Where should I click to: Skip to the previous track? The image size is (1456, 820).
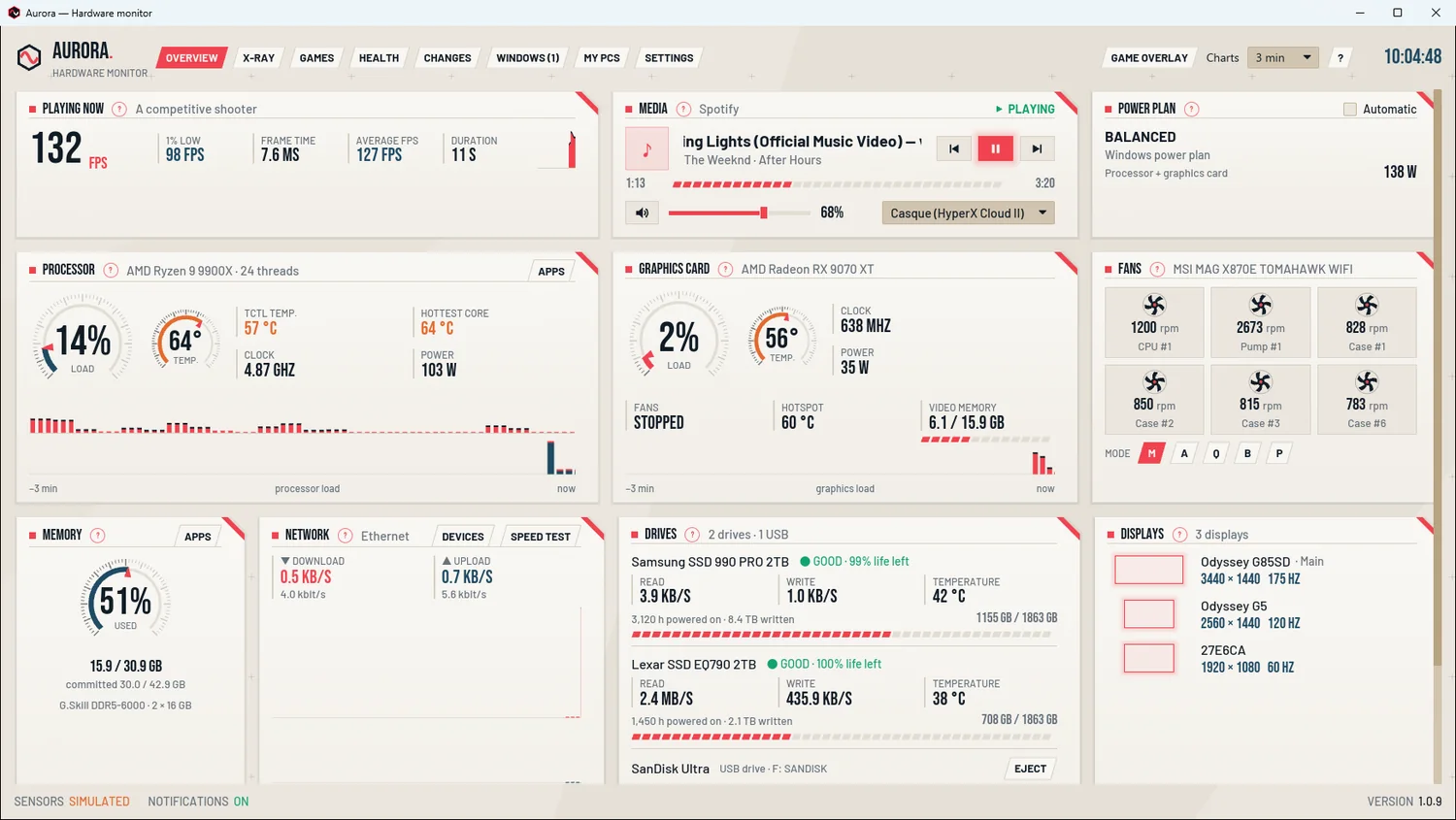[954, 148]
